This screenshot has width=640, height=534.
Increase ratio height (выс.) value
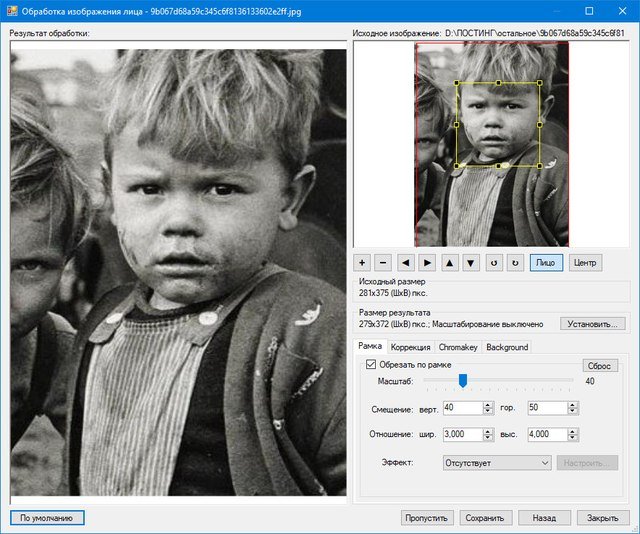(573, 431)
